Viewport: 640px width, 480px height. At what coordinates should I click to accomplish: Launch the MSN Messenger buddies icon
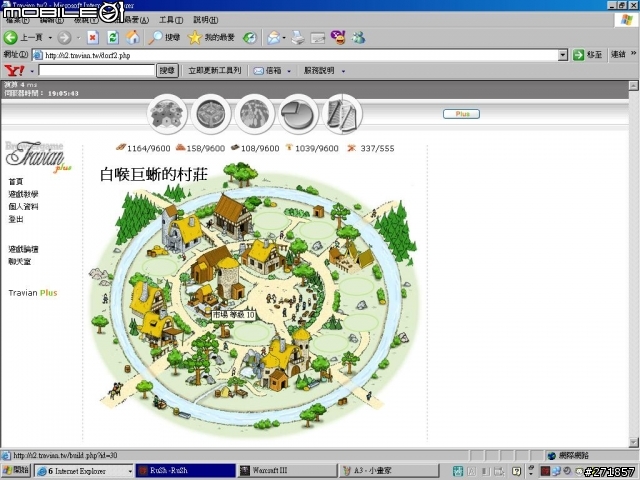359,38
